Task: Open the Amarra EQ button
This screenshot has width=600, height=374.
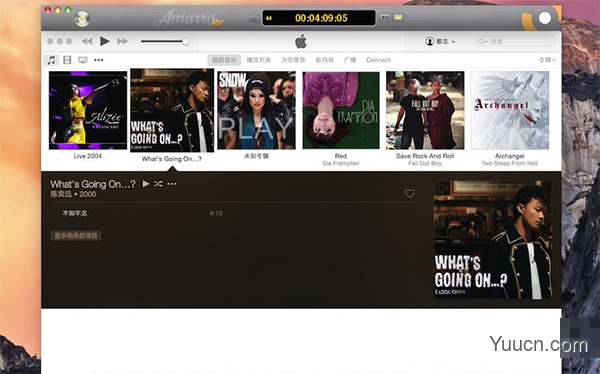Action: coord(385,18)
